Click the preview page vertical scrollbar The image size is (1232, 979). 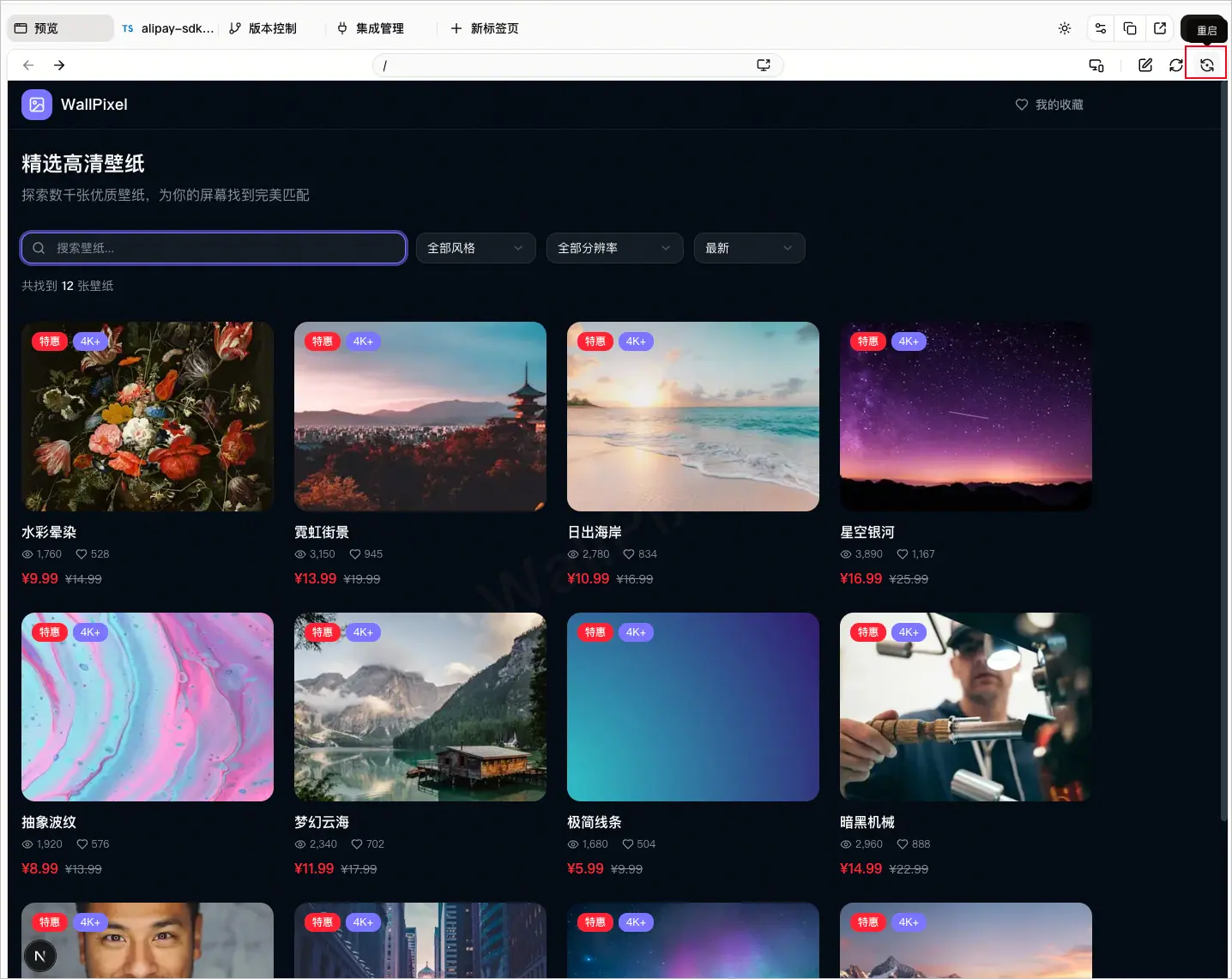(x=1223, y=451)
